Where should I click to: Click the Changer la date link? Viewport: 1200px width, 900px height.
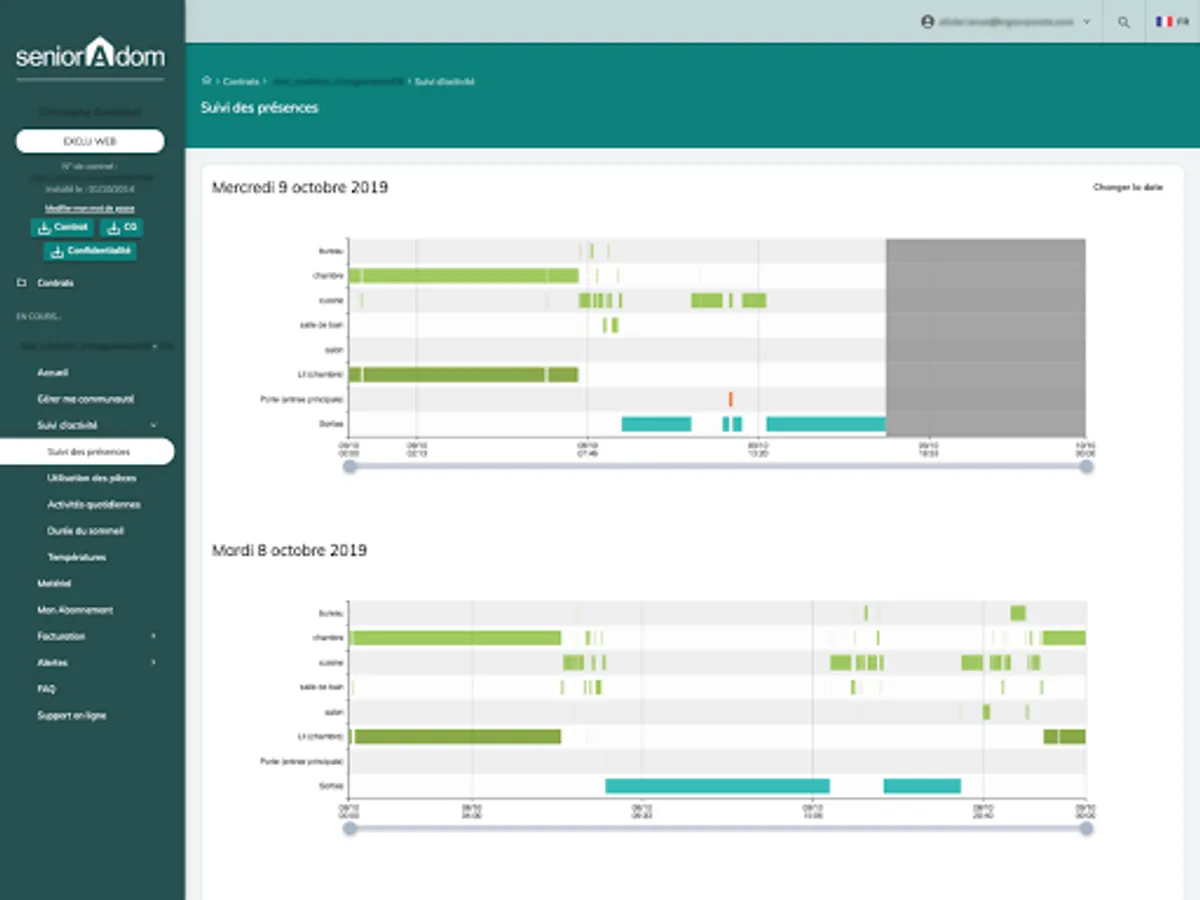(1127, 187)
